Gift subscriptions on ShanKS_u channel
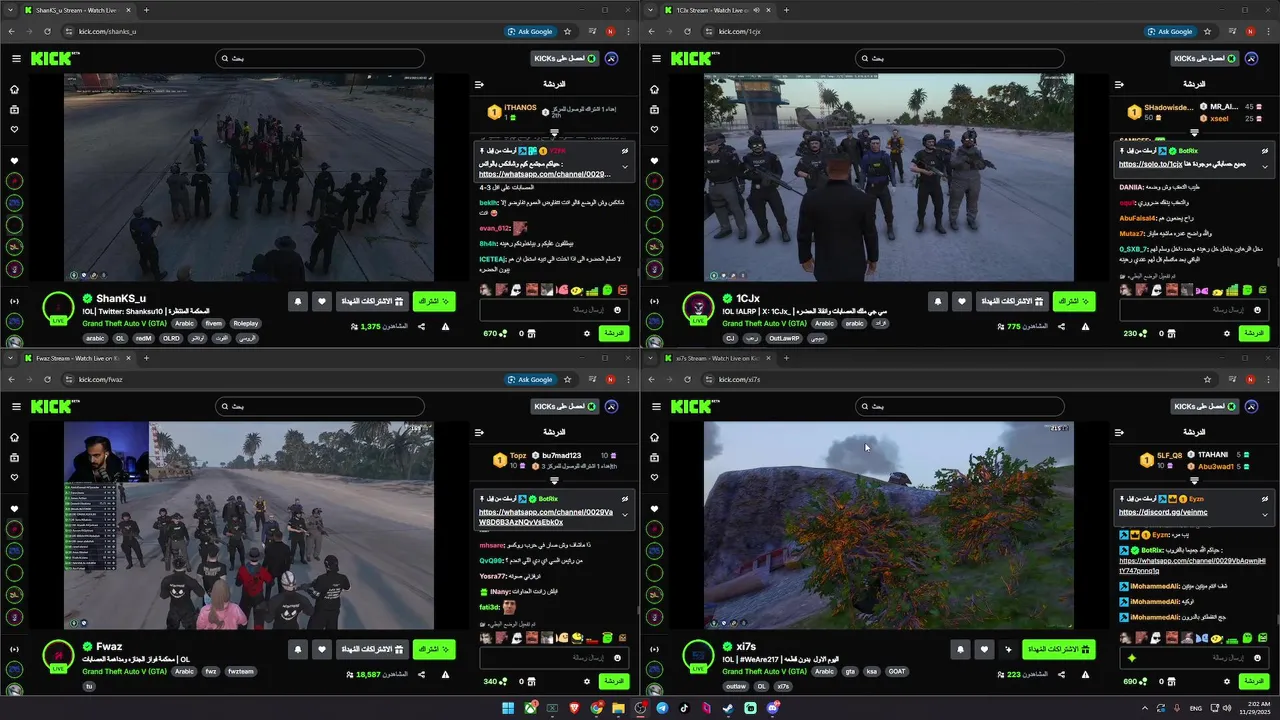1280x720 pixels. (x=372, y=301)
